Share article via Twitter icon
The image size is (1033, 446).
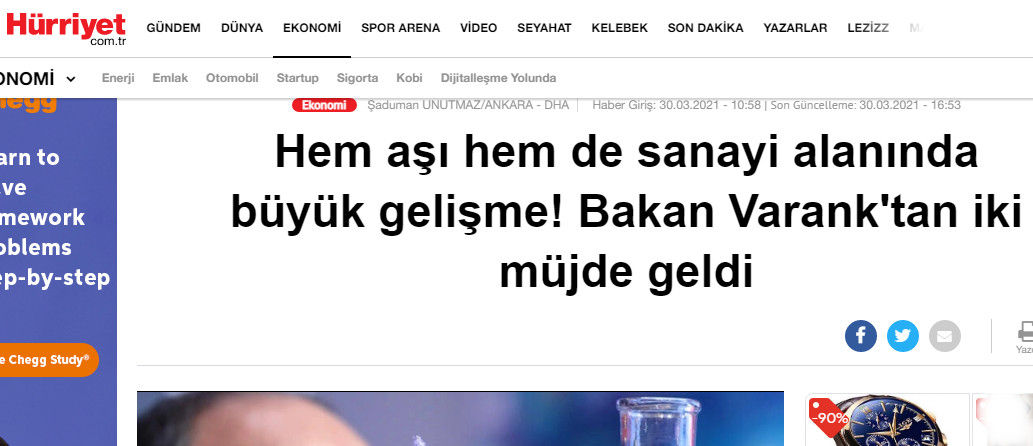click(903, 336)
